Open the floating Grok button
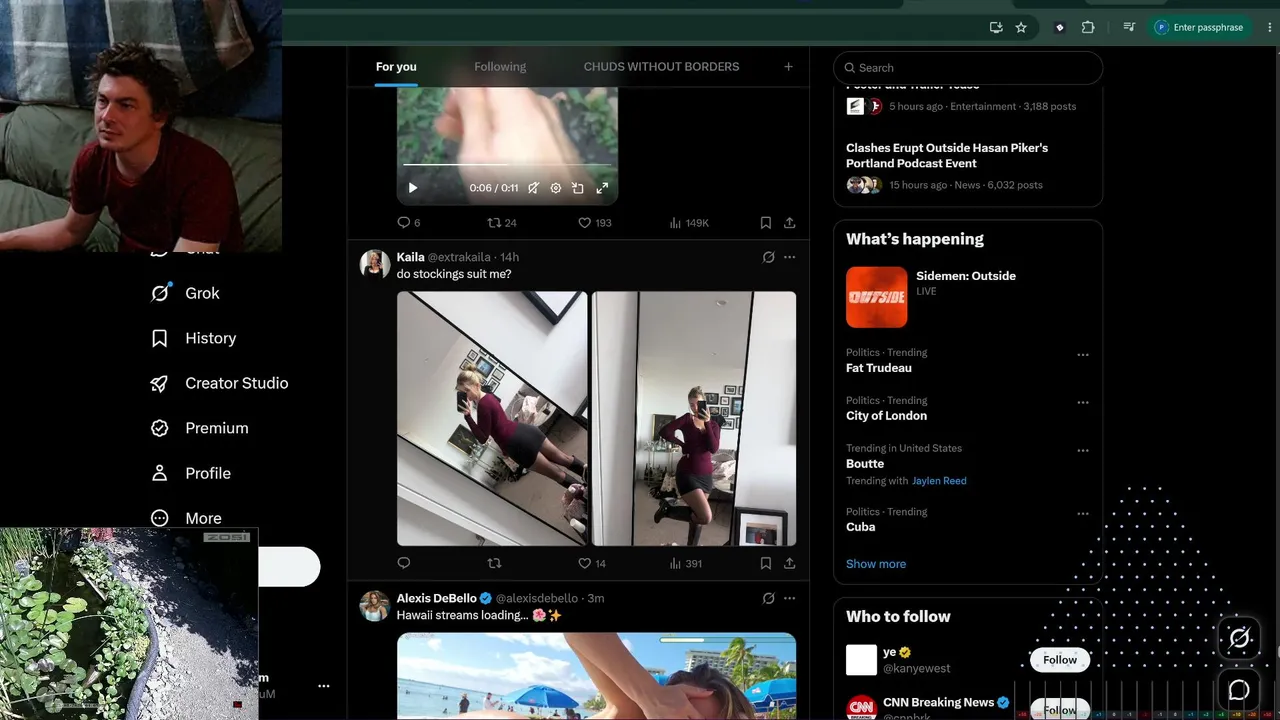1280x720 pixels. click(1239, 638)
